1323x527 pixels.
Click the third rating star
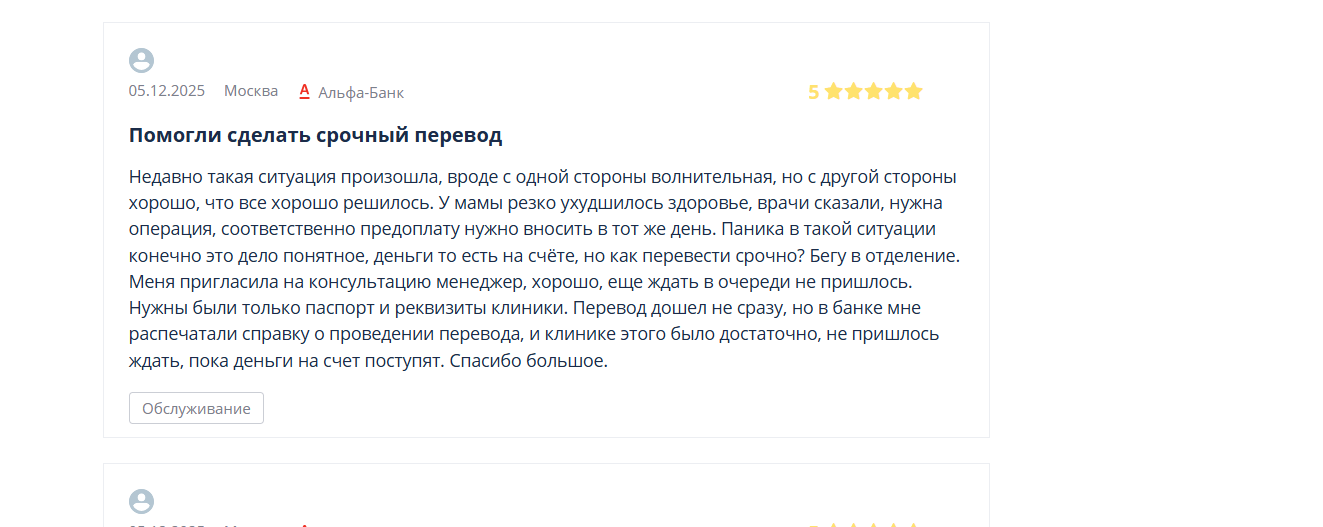pos(873,92)
